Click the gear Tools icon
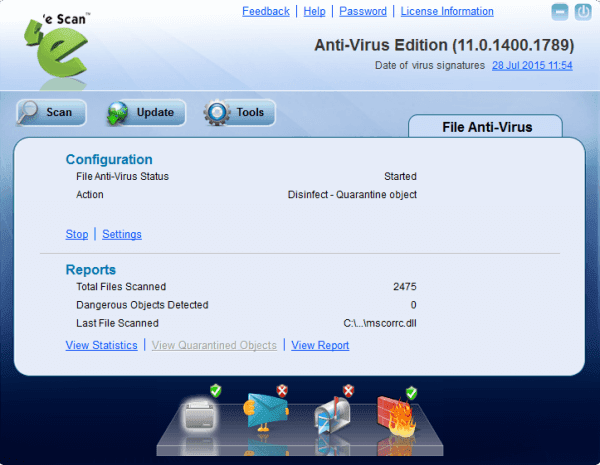600x465 pixels. coord(217,113)
